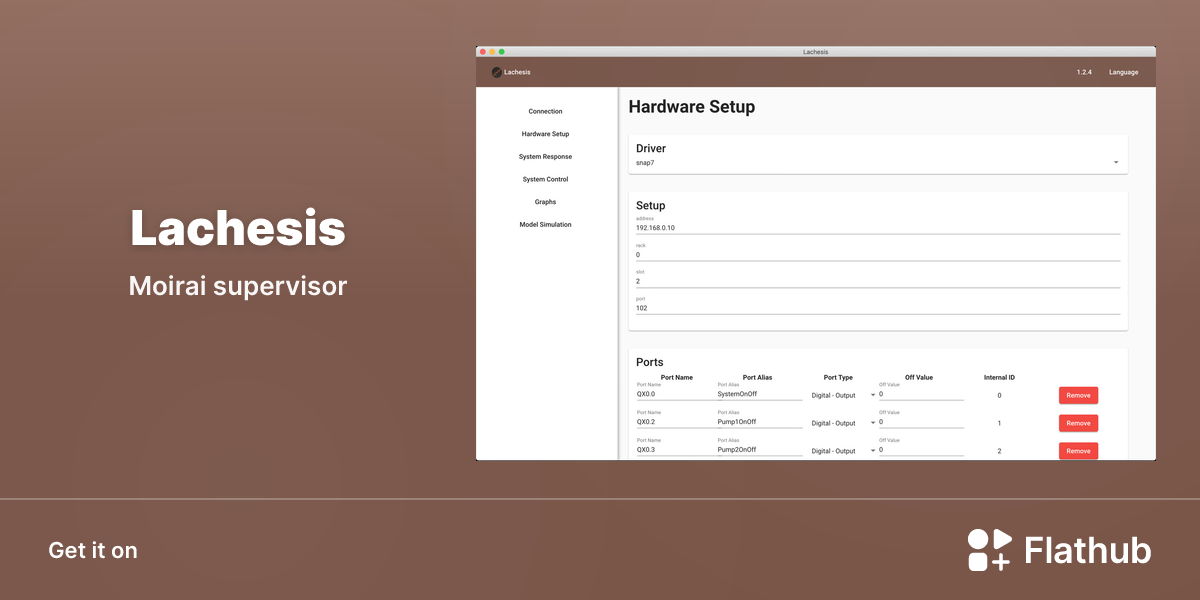This screenshot has width=1200, height=600.
Task: Edit Port Alias Pump1OnOff field
Action: (760, 422)
